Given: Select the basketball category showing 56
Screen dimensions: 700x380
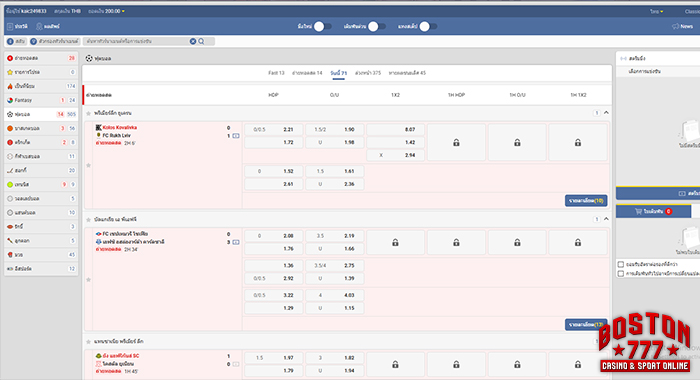Looking at the screenshot, I should 41,128.
